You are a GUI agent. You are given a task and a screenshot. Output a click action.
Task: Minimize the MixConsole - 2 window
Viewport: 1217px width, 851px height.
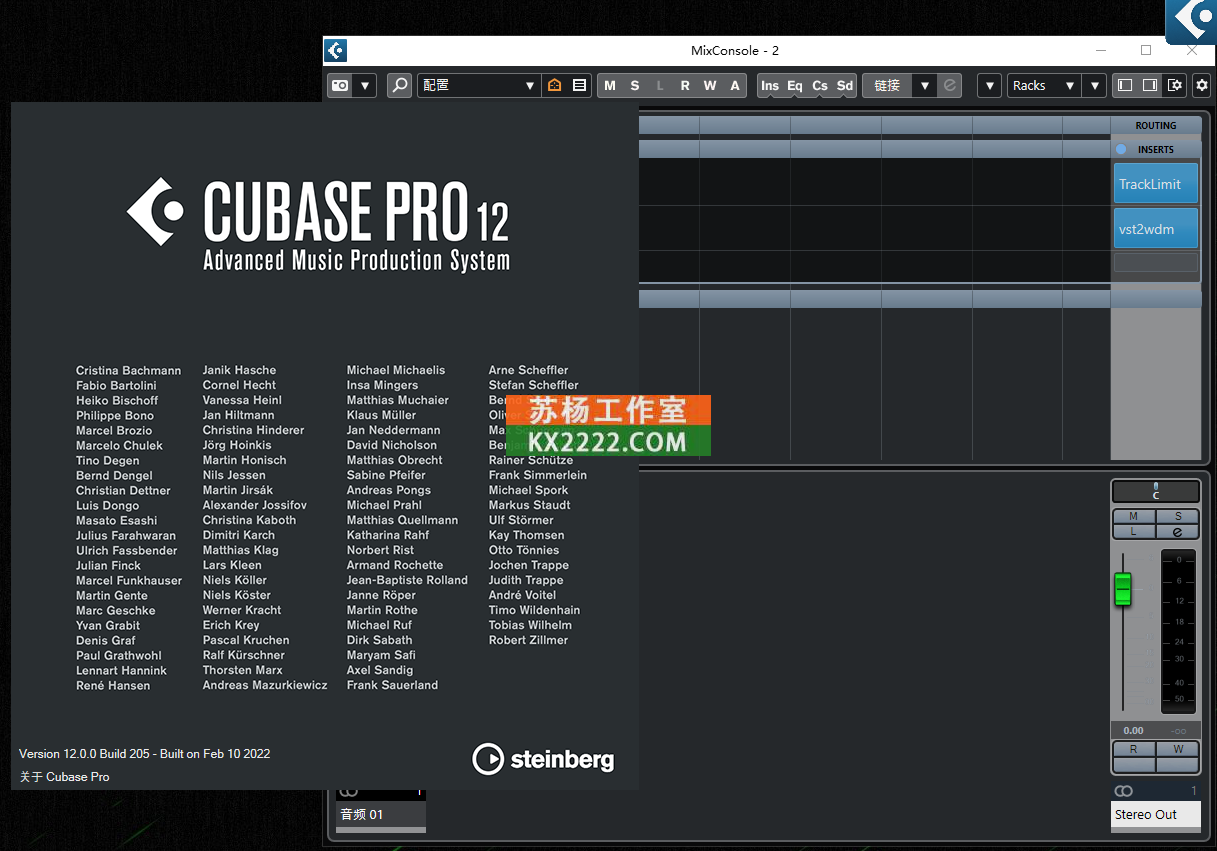1101,50
